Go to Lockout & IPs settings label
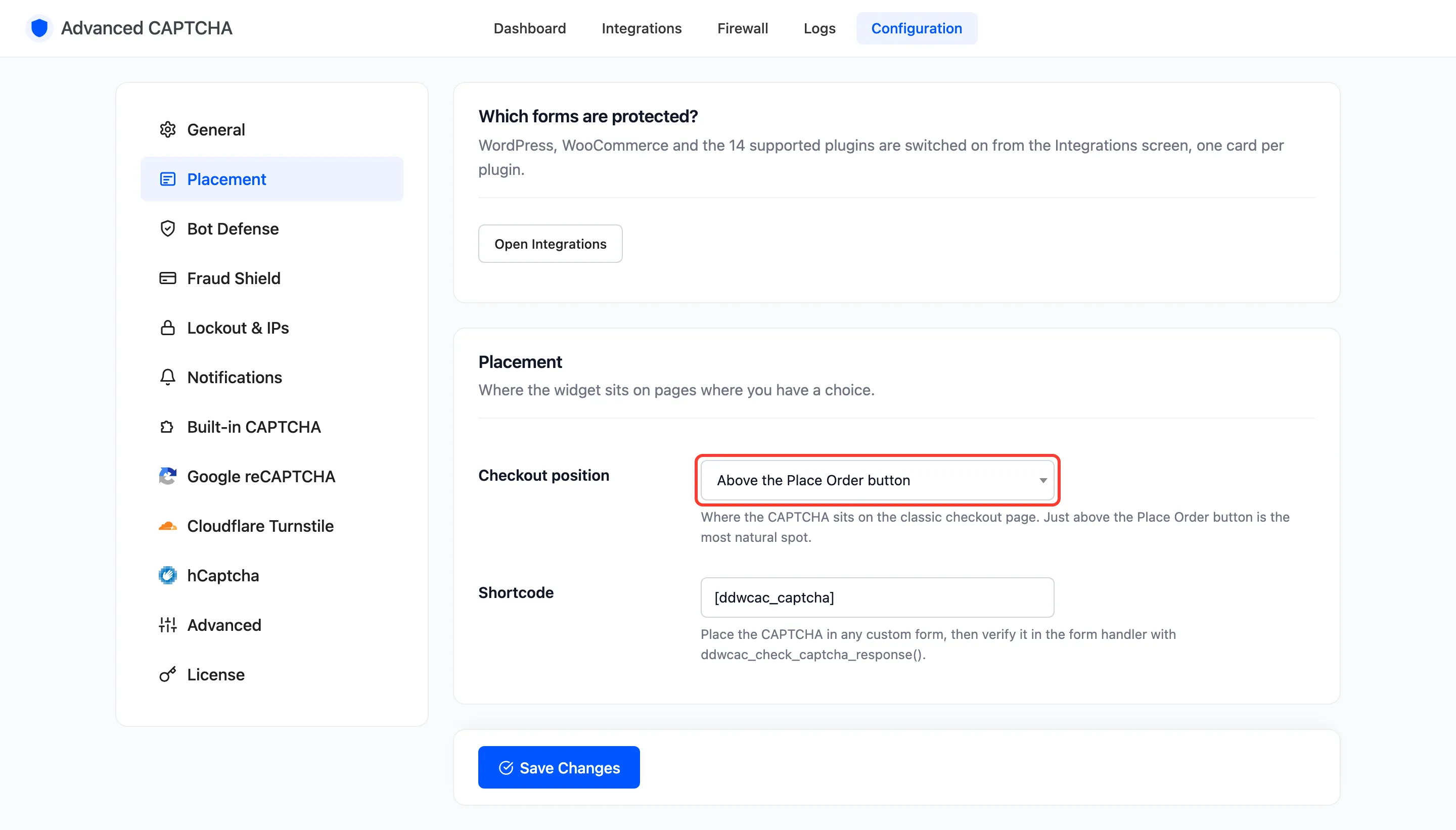 coord(238,328)
